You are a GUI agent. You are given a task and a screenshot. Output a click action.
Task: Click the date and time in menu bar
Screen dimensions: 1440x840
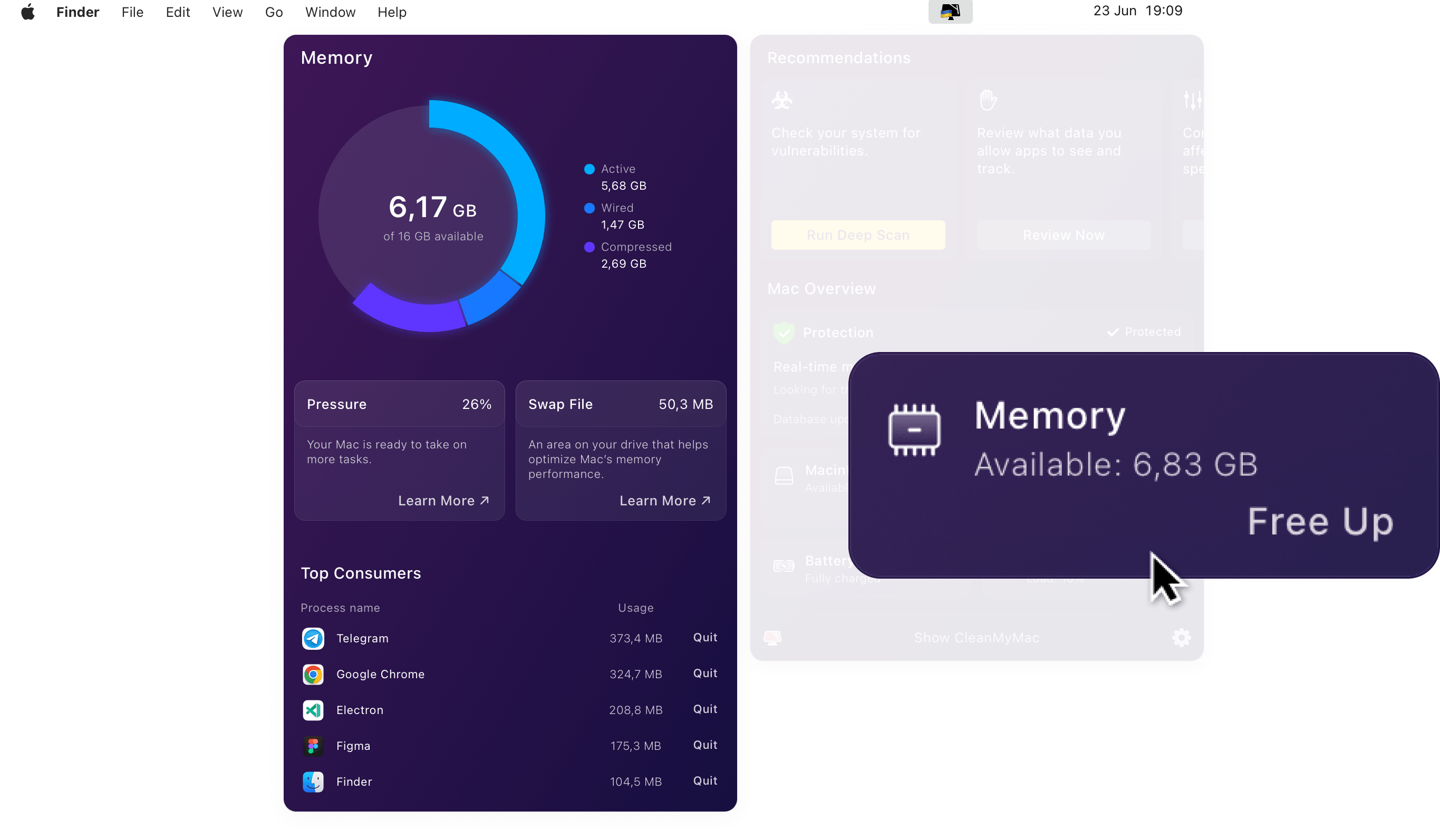tap(1138, 11)
